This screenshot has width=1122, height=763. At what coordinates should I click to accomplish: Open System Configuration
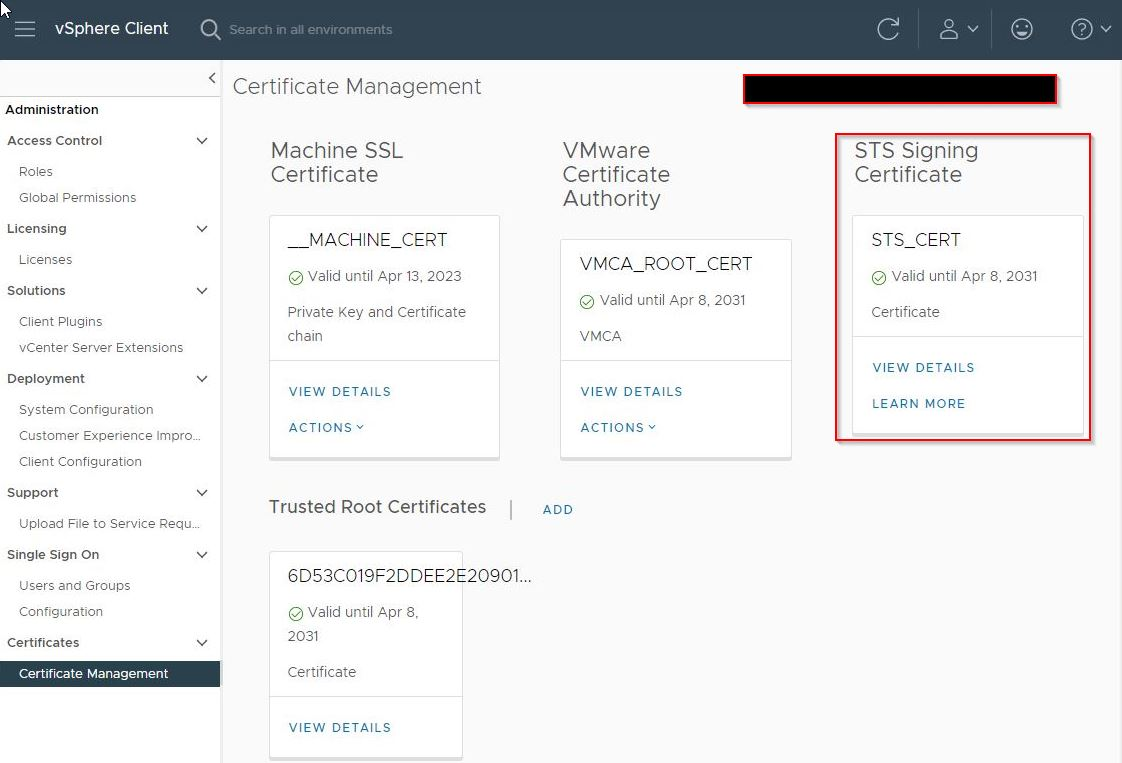pos(86,409)
